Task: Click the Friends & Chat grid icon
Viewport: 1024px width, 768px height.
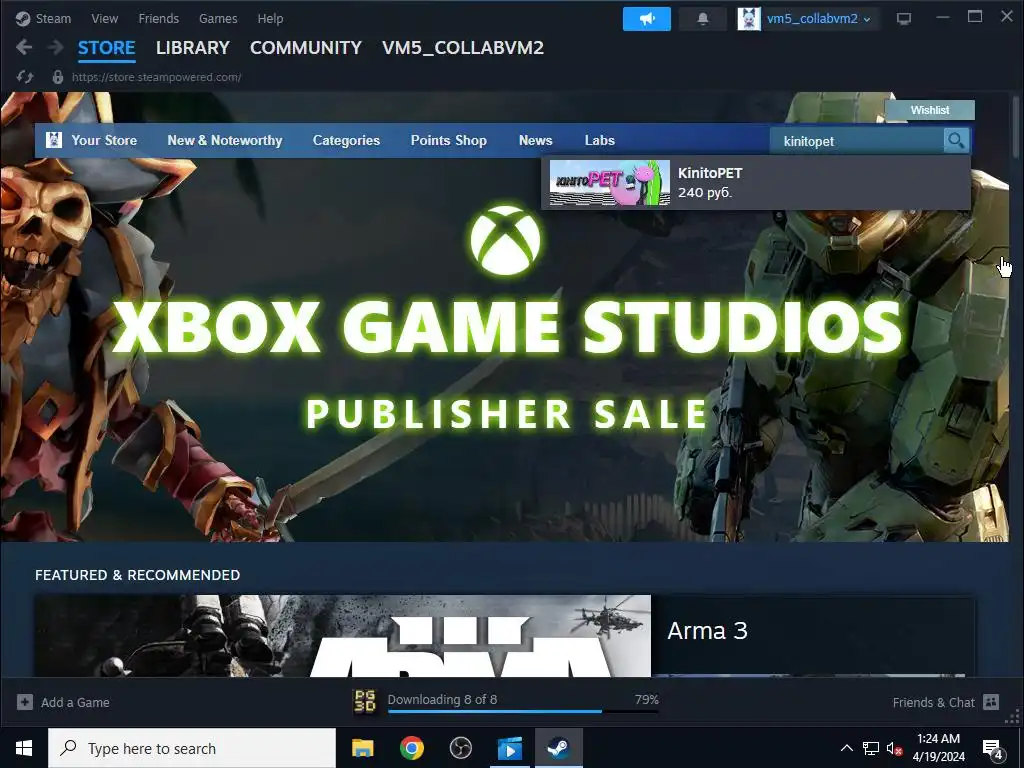Action: 991,702
